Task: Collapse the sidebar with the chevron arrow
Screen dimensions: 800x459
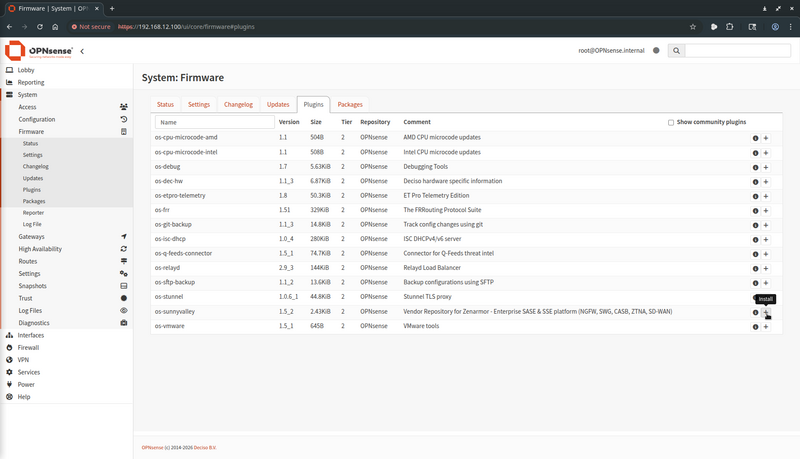Action: [82, 51]
